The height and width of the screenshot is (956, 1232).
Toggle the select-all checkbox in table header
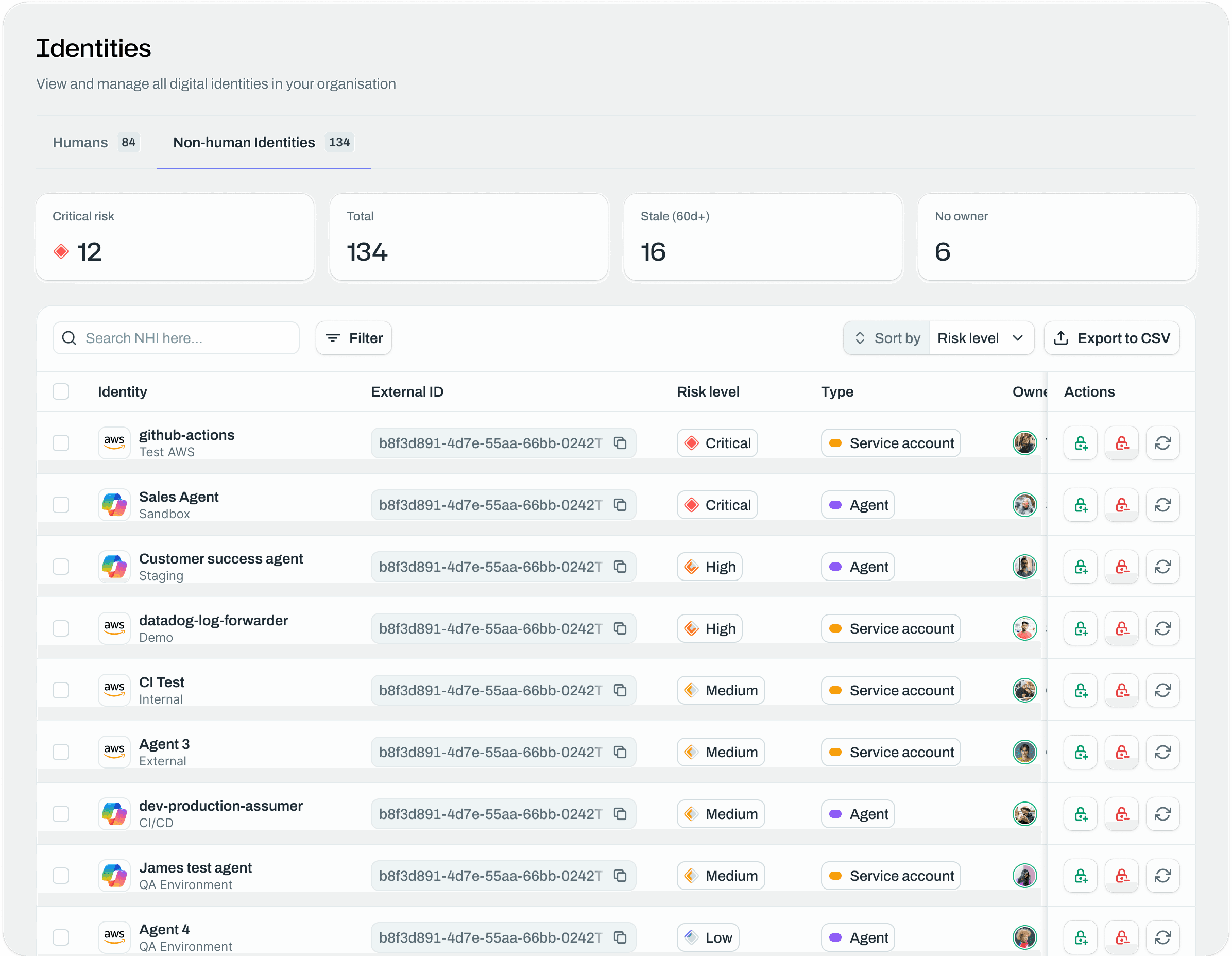pos(61,391)
